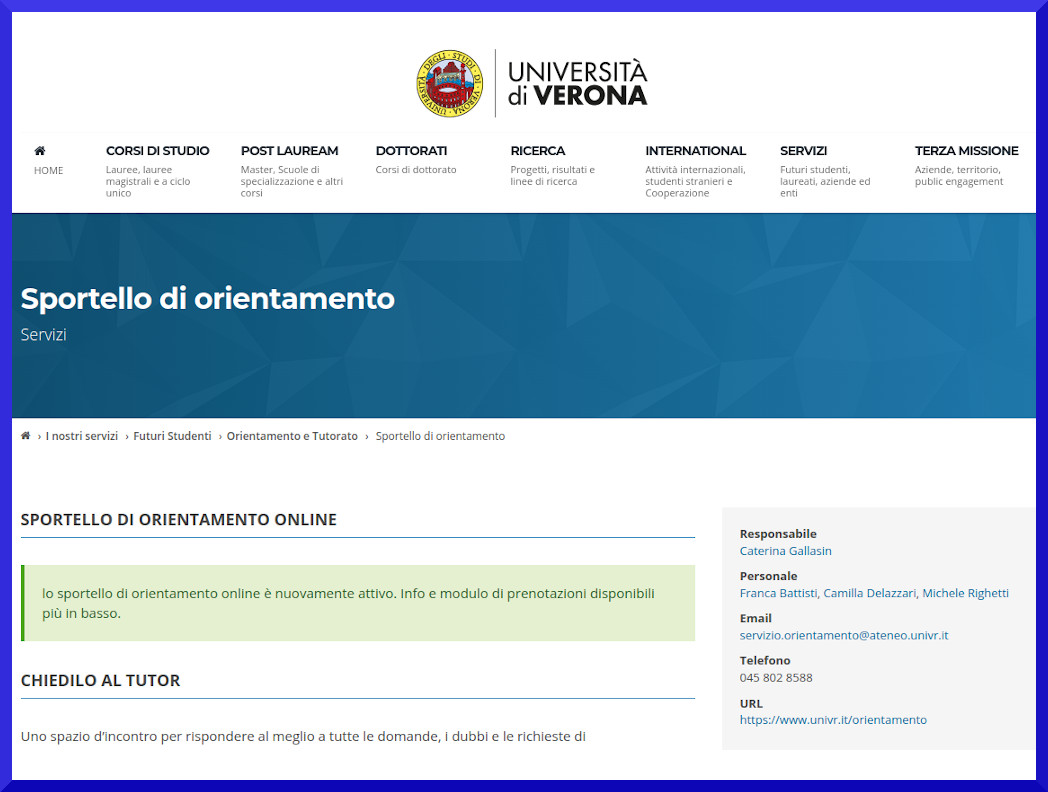Screen dimensions: 1048x792
Task: Open Franca Battisti's profile link
Action: click(778, 593)
